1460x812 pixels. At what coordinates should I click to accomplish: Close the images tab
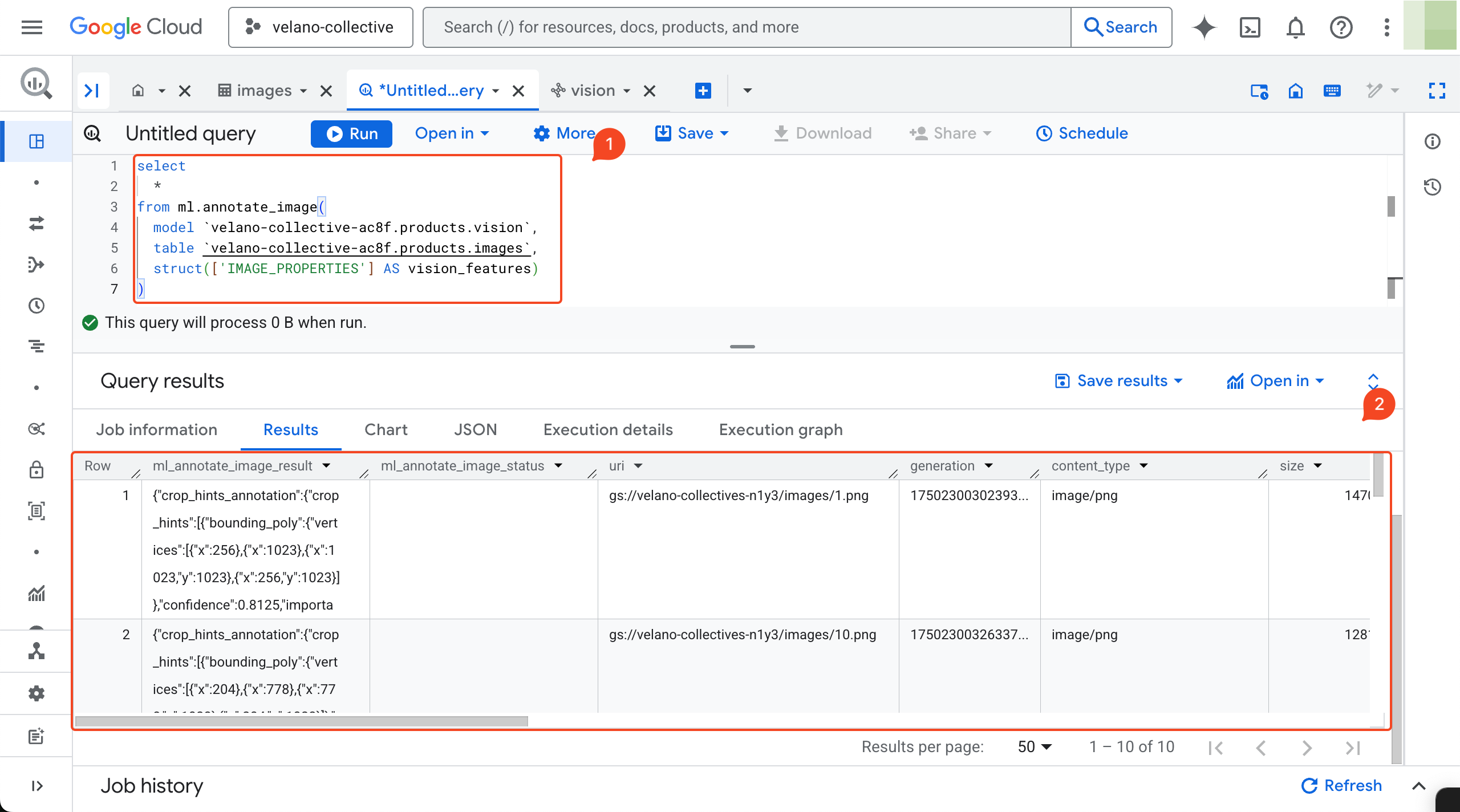(326, 91)
